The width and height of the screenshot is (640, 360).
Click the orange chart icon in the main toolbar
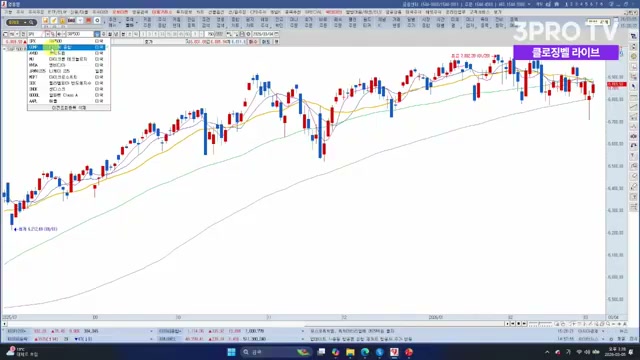click(45, 20)
